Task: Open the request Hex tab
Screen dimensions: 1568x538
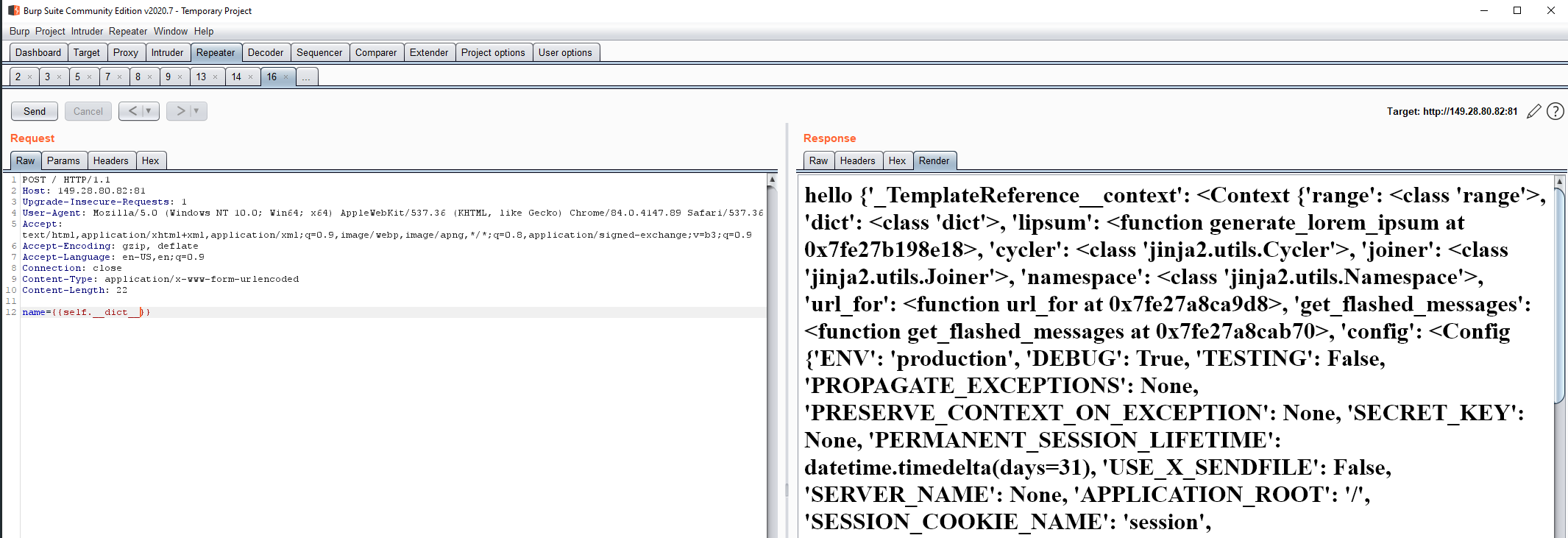Action: (x=150, y=160)
